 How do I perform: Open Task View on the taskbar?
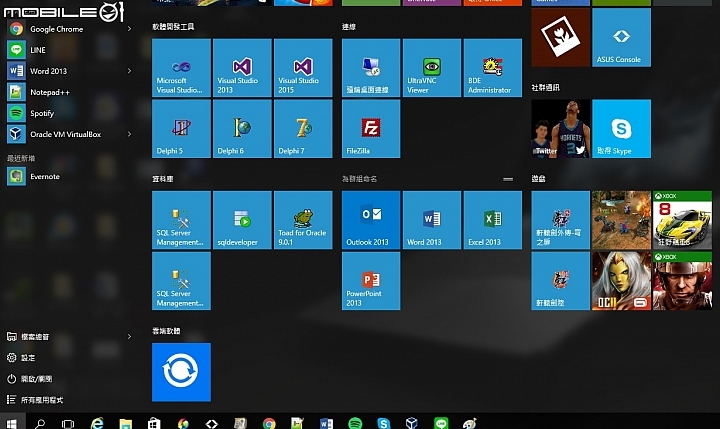click(x=68, y=423)
